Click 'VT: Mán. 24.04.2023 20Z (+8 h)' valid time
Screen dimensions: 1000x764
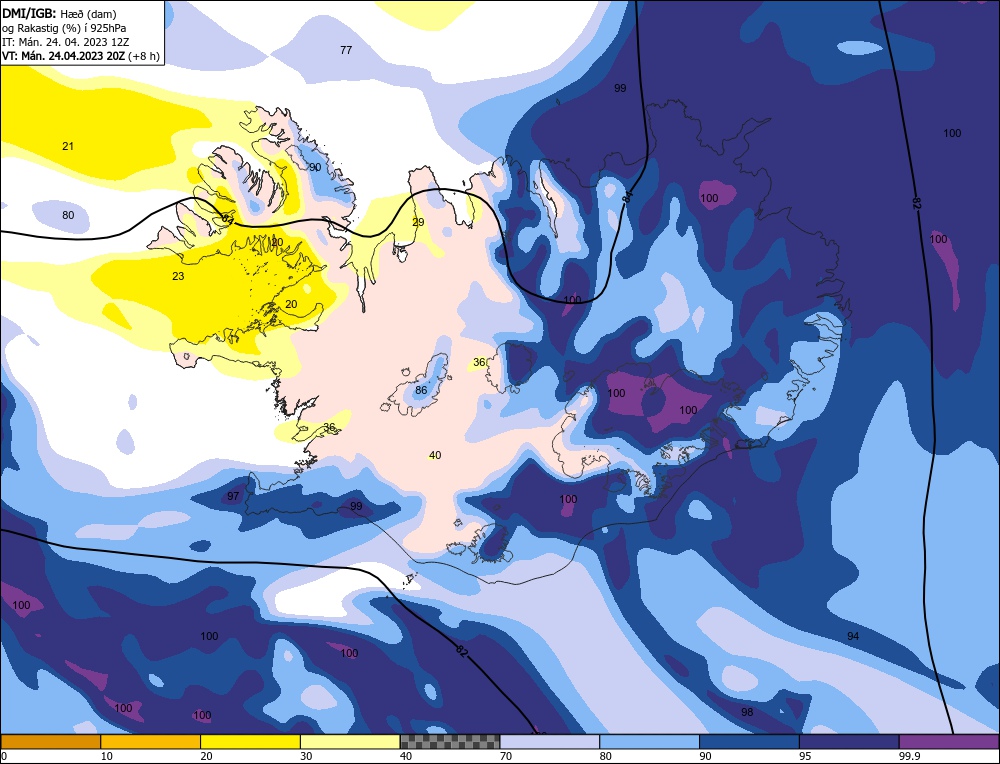[x=81, y=55]
